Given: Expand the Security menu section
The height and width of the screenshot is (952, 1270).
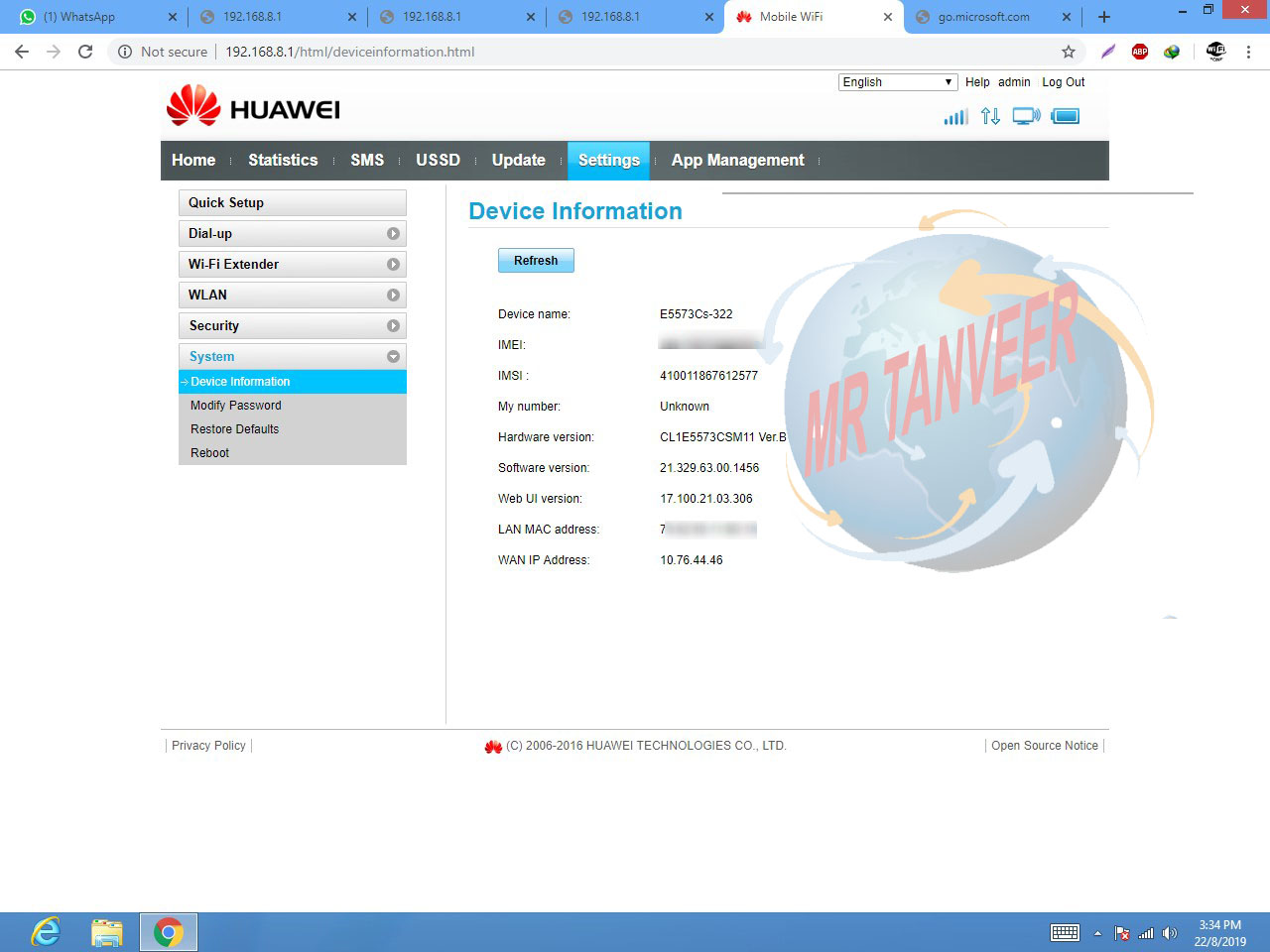Looking at the screenshot, I should tap(293, 326).
